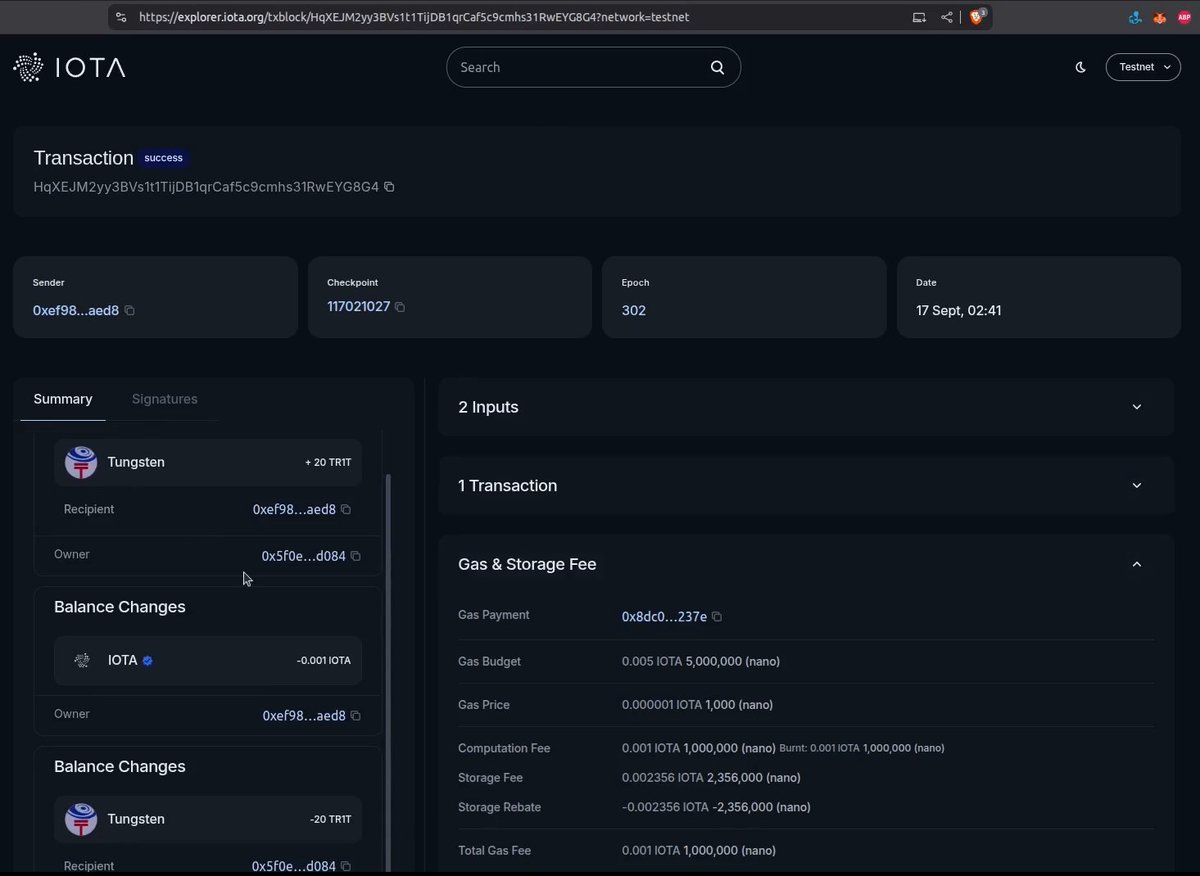The width and height of the screenshot is (1200, 876).
Task: Copy the first owner address 0x5f0e...d084
Action: 355,556
